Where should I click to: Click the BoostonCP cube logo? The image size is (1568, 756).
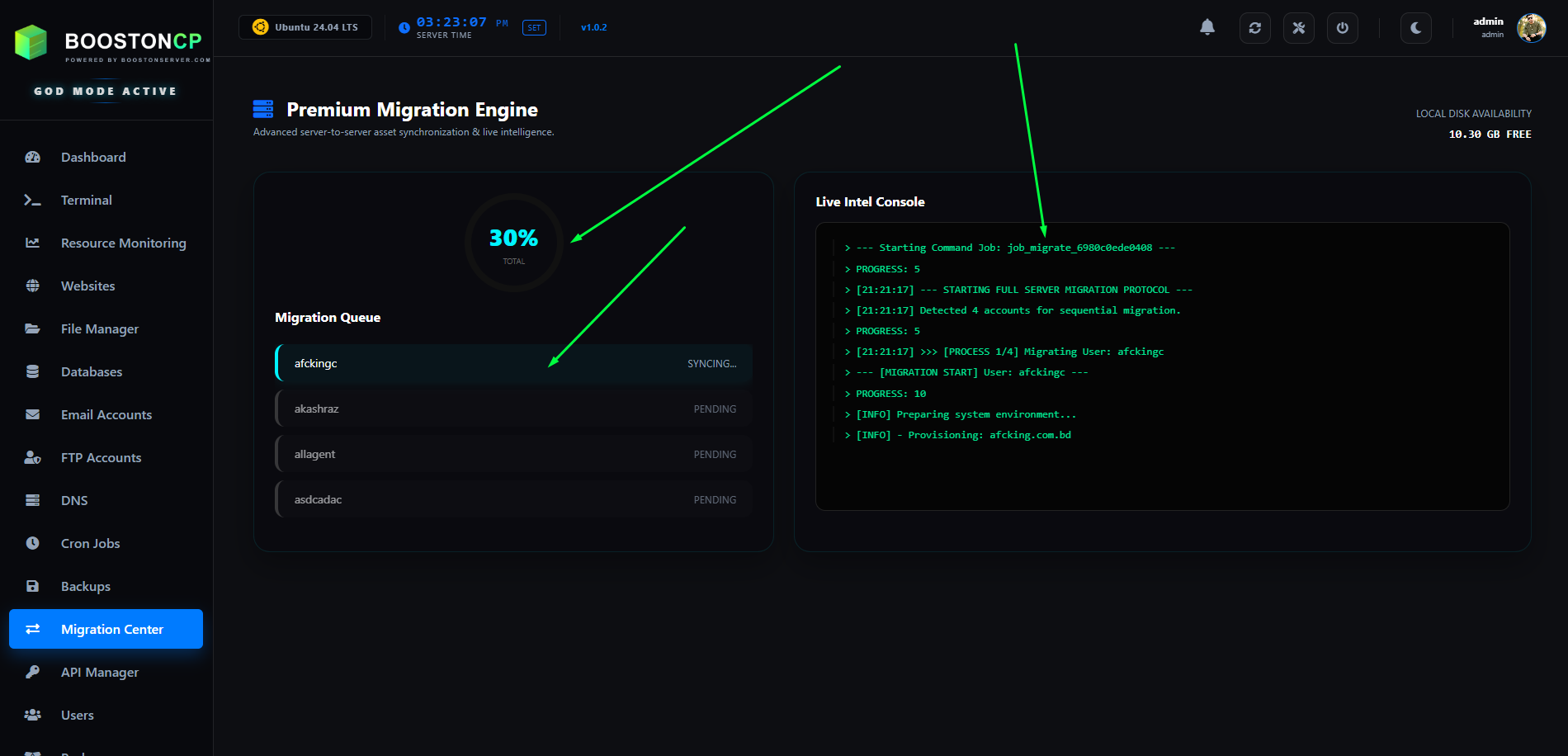(x=31, y=42)
